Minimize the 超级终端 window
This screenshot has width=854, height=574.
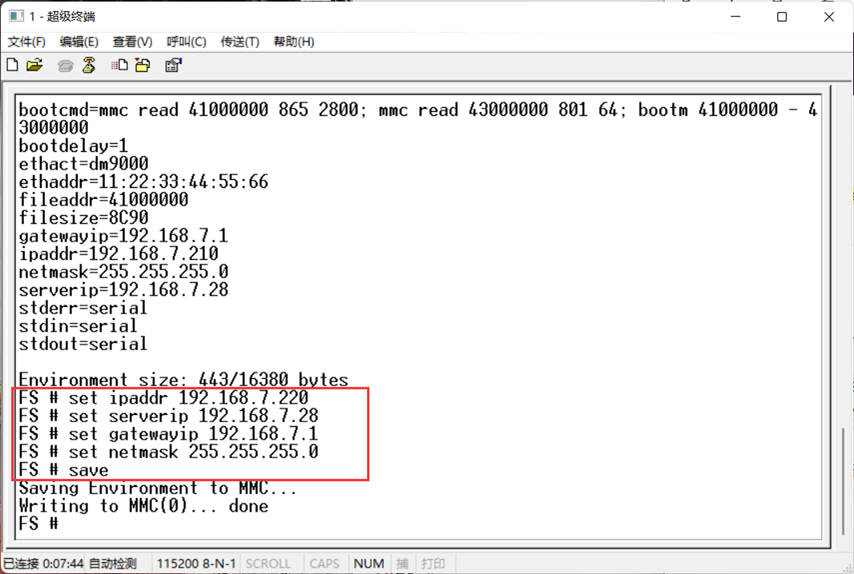[736, 16]
